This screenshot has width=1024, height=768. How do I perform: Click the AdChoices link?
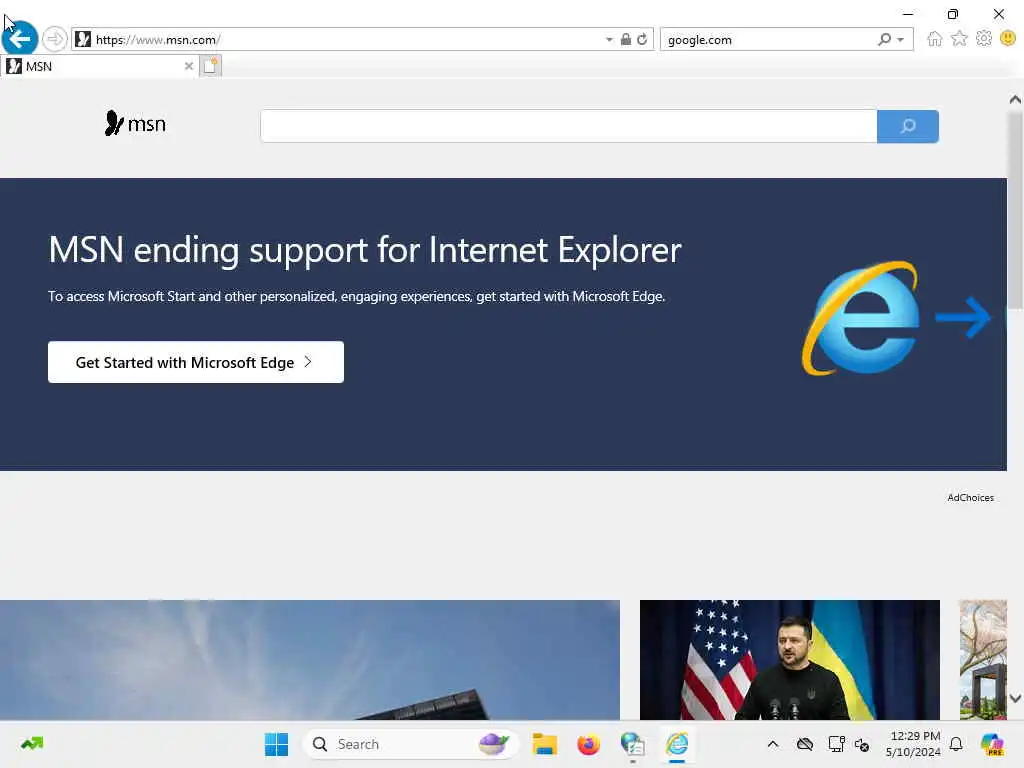coord(970,498)
